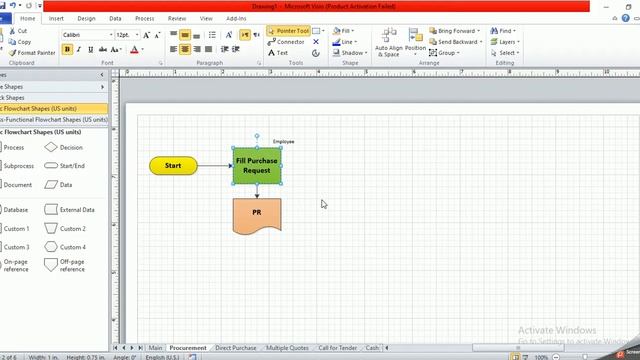Select the Off-page reference shape
The height and width of the screenshot is (360, 640).
[x=64, y=265]
